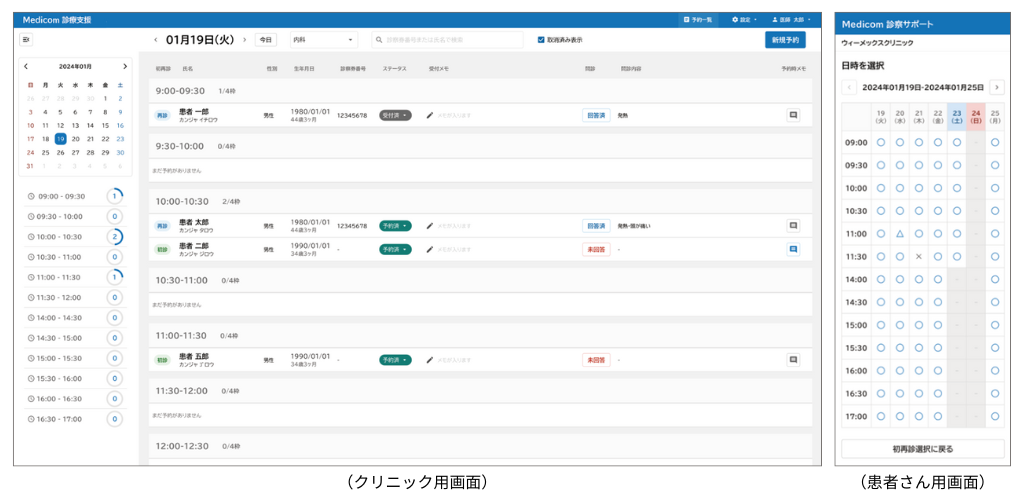Open booking memo icon for 患者 太郎

pos(793,226)
